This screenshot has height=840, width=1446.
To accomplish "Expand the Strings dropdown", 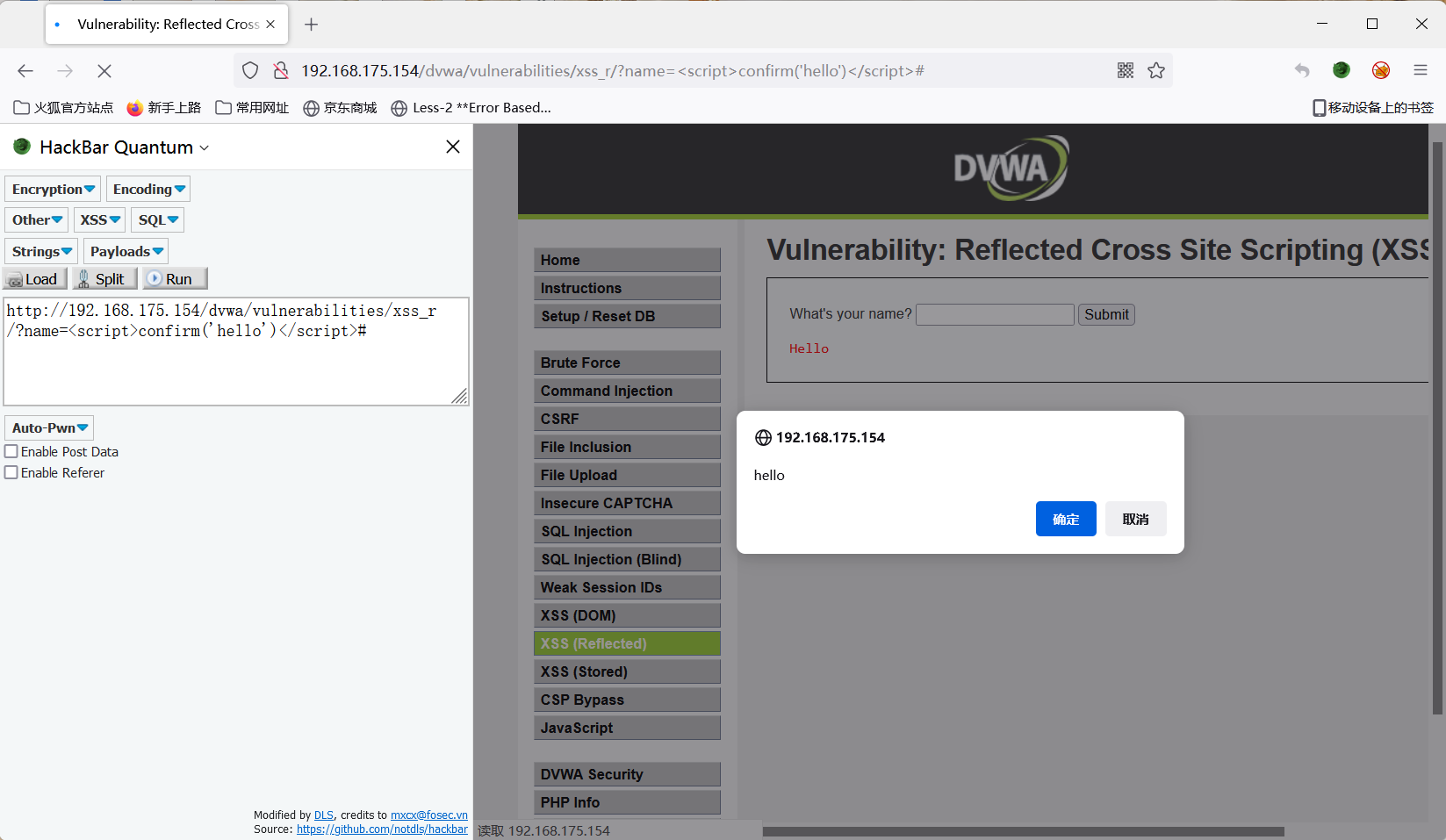I will pyautogui.click(x=41, y=252).
